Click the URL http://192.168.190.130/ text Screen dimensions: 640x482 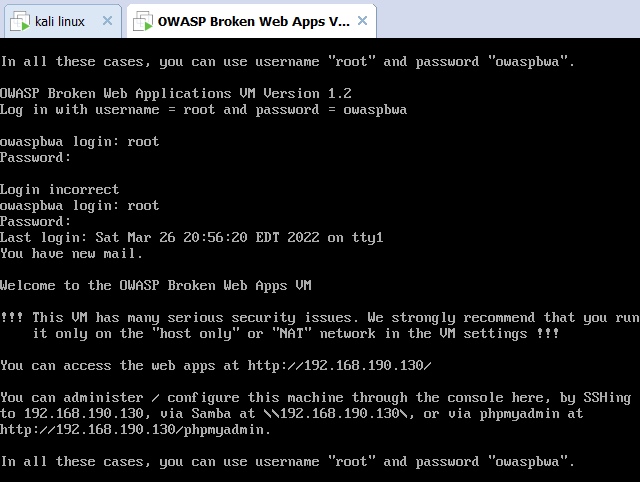[339, 365]
